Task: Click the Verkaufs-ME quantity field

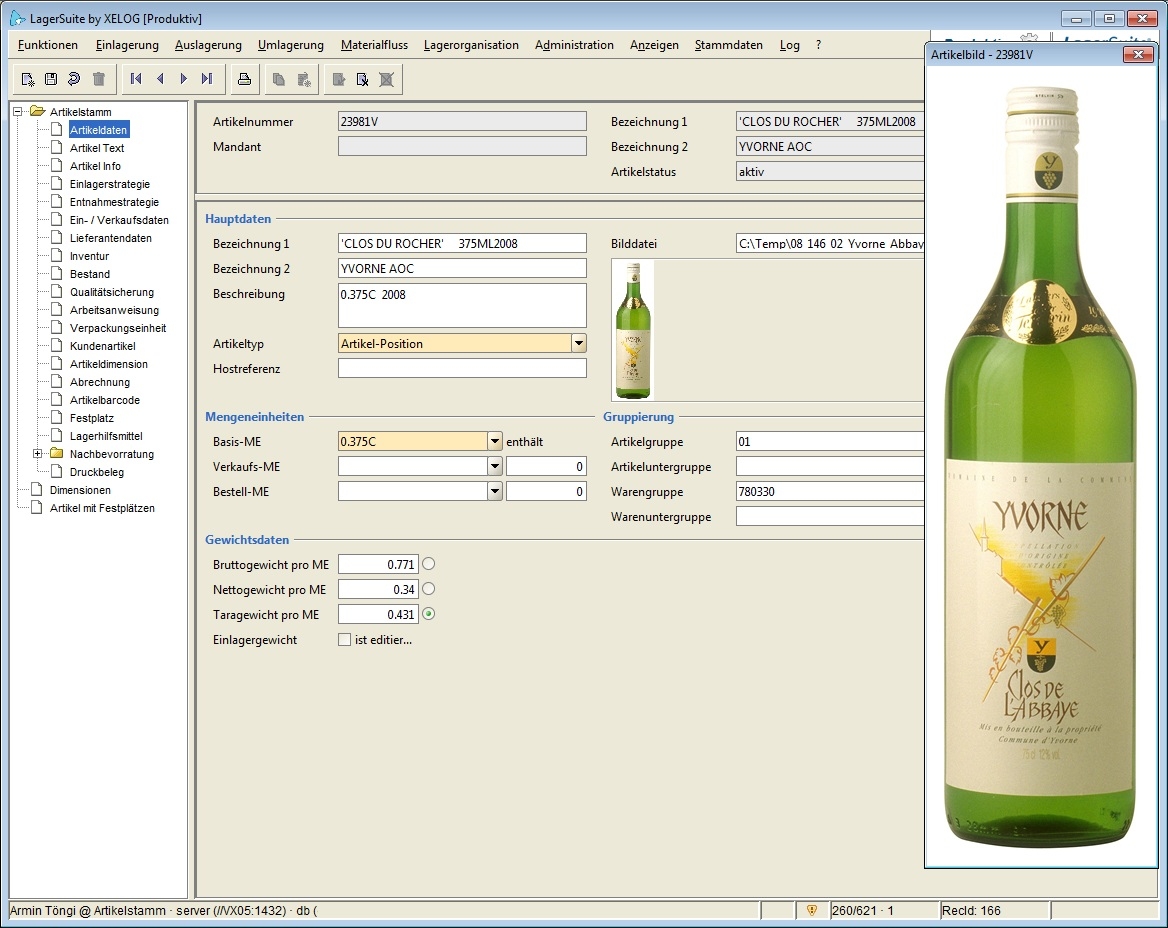Action: (x=546, y=467)
